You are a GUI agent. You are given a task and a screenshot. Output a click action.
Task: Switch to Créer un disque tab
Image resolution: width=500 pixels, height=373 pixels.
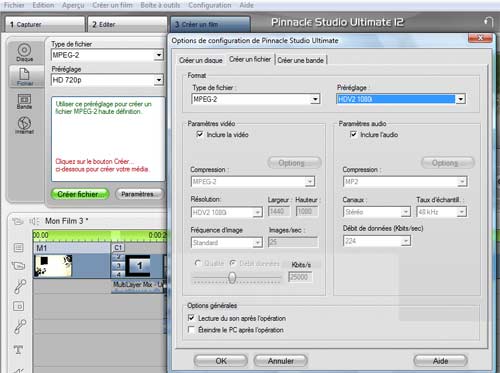[x=201, y=60]
